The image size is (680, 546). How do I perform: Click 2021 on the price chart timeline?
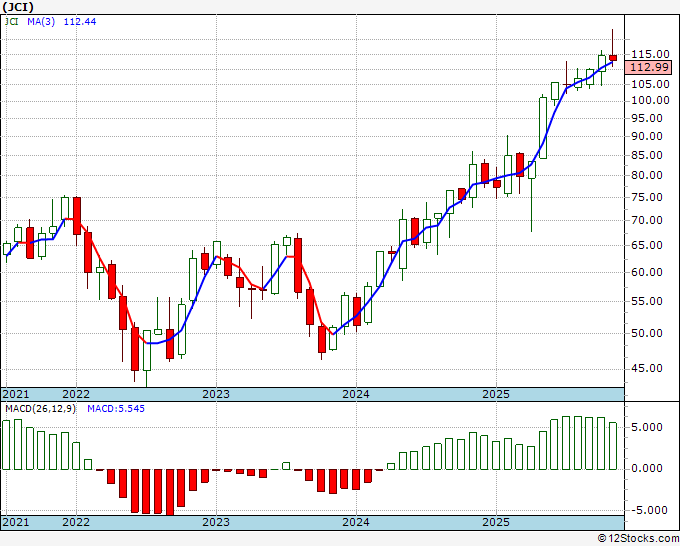point(16,395)
